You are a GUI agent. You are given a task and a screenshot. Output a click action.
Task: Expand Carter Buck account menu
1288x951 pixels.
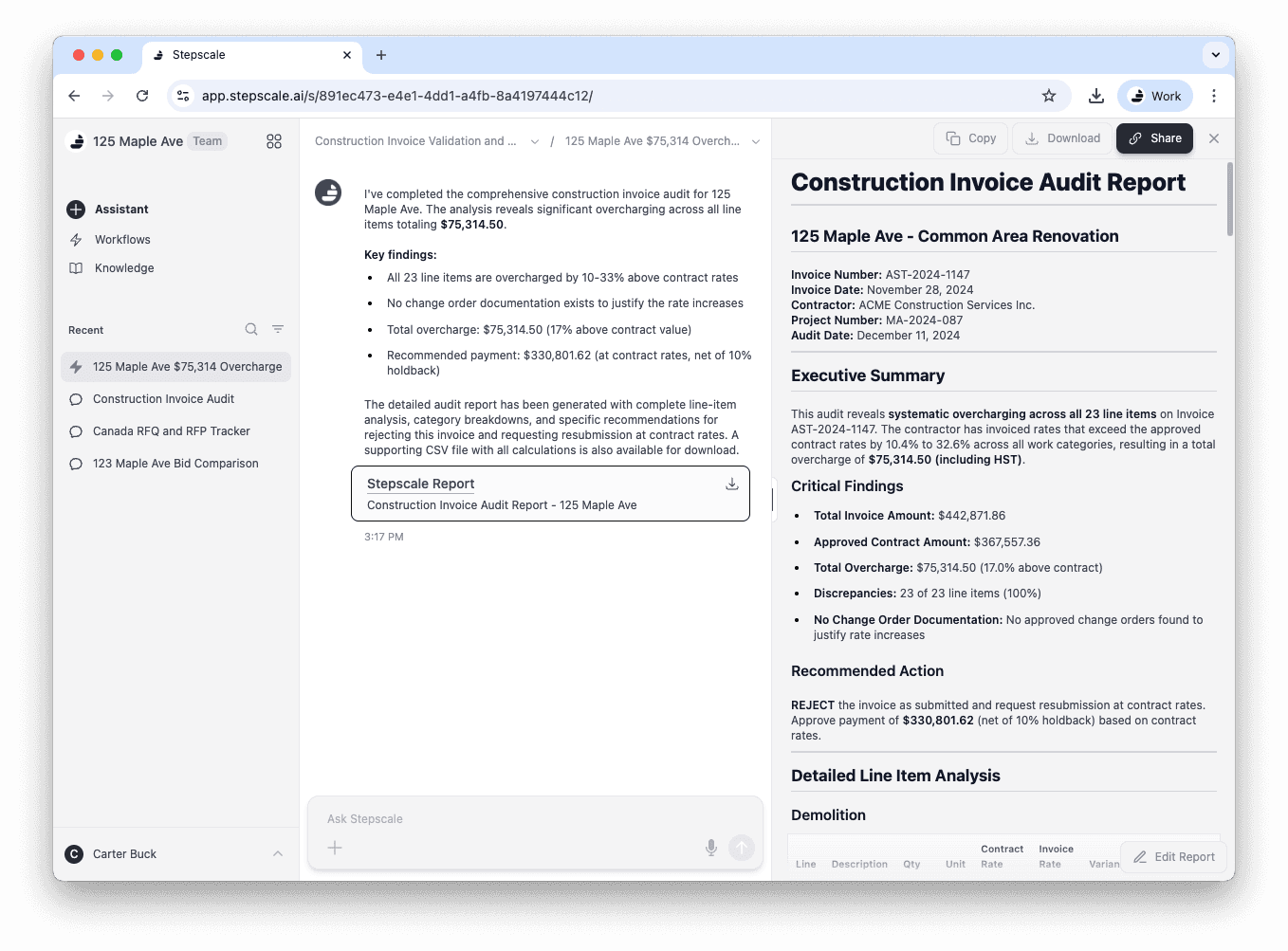(278, 854)
